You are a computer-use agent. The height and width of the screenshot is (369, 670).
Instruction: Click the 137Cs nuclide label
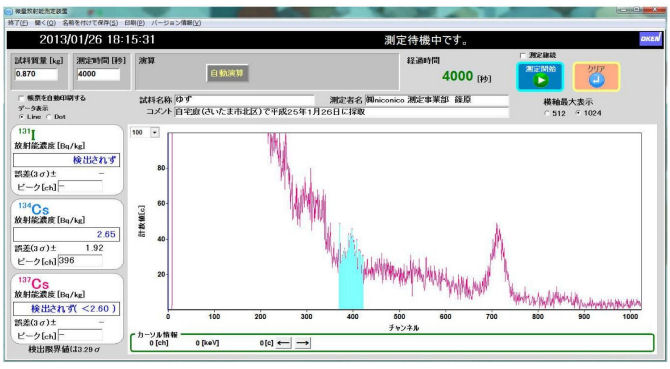click(x=34, y=283)
